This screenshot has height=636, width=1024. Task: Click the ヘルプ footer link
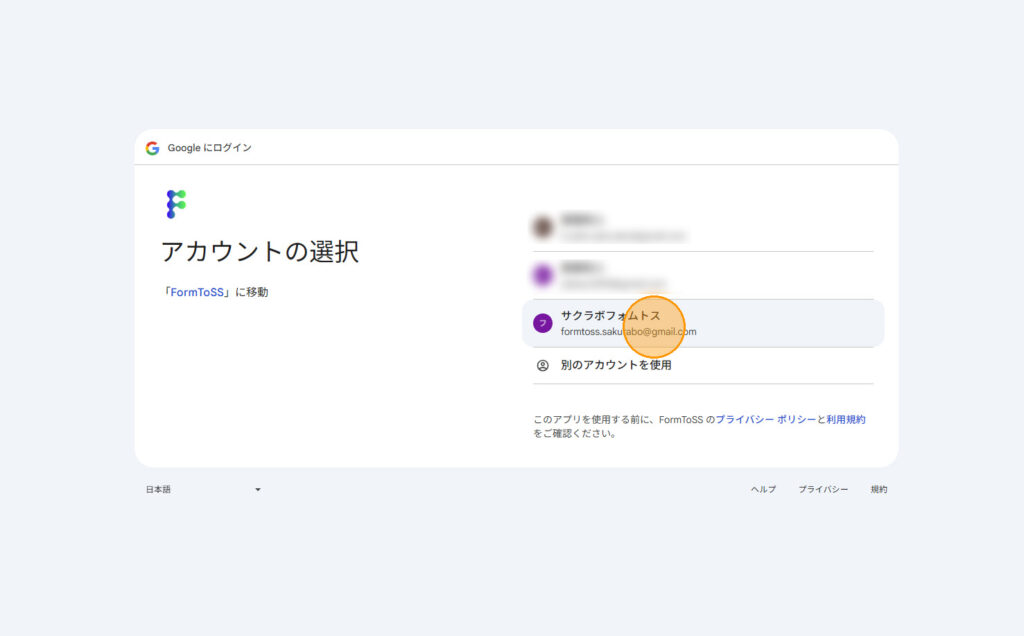coord(763,489)
